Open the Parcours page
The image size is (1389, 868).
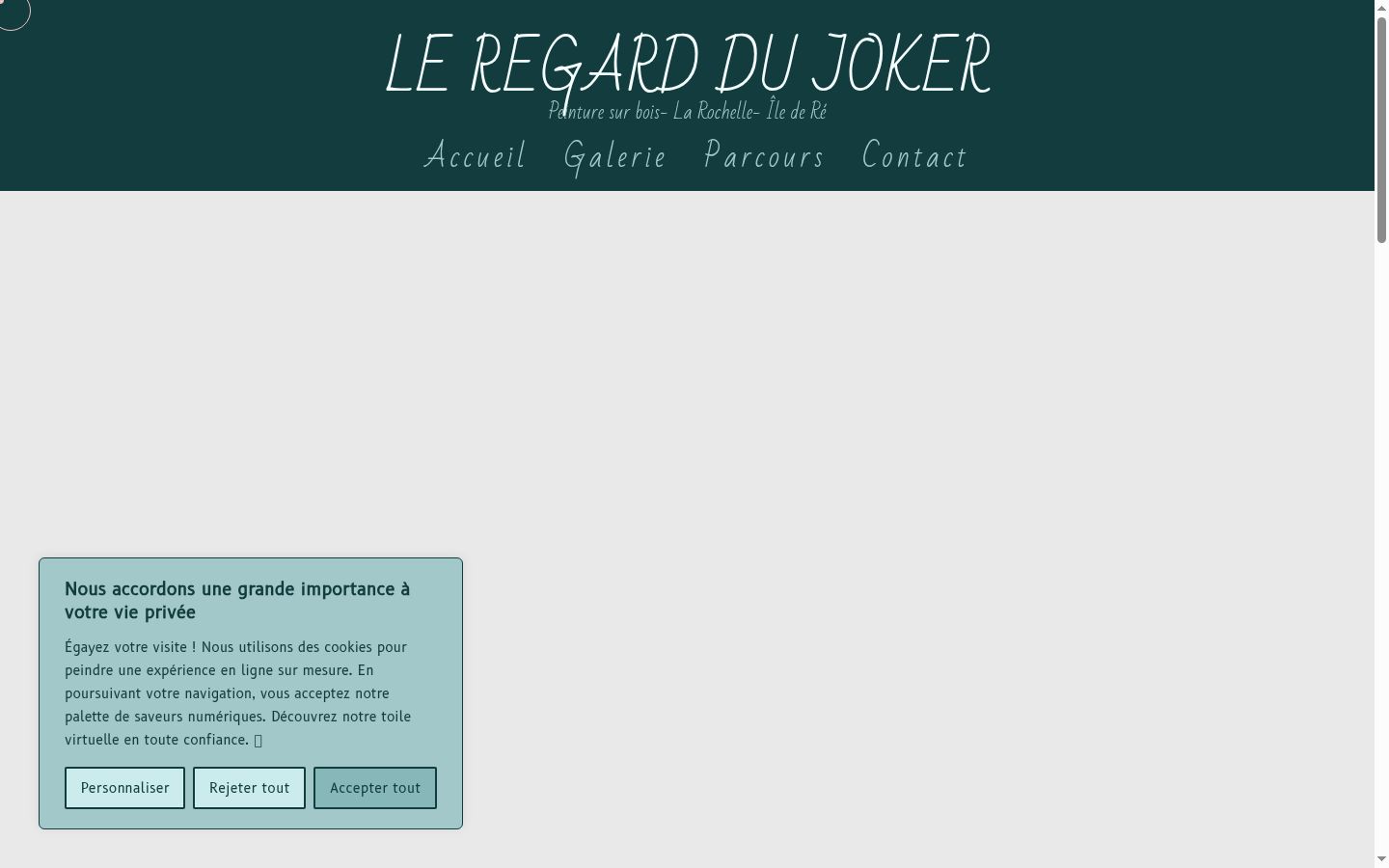coord(764,156)
